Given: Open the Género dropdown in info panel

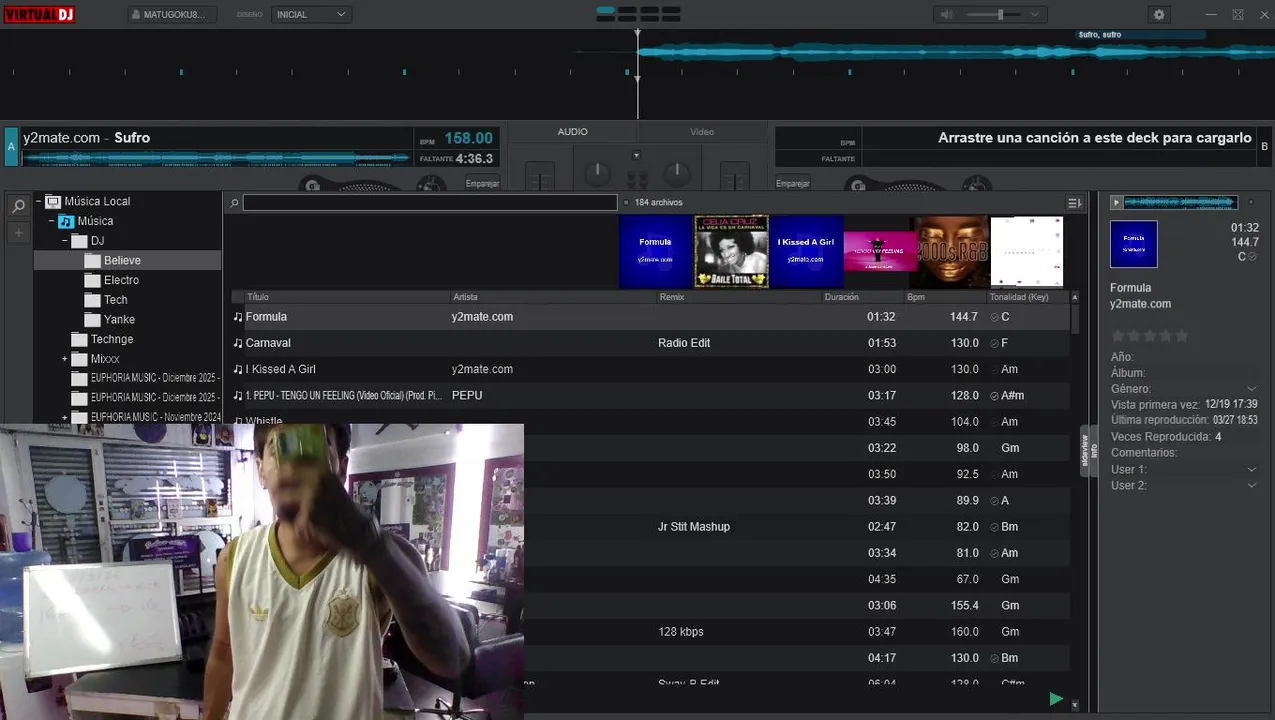Looking at the screenshot, I should pyautogui.click(x=1251, y=389).
